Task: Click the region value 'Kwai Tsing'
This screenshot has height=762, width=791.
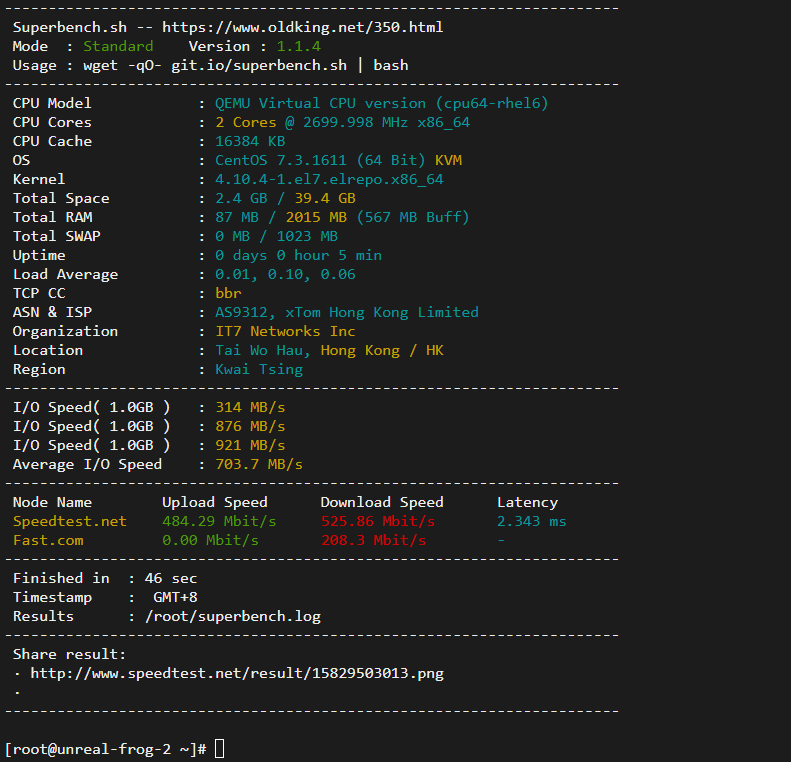Action: tap(259, 370)
